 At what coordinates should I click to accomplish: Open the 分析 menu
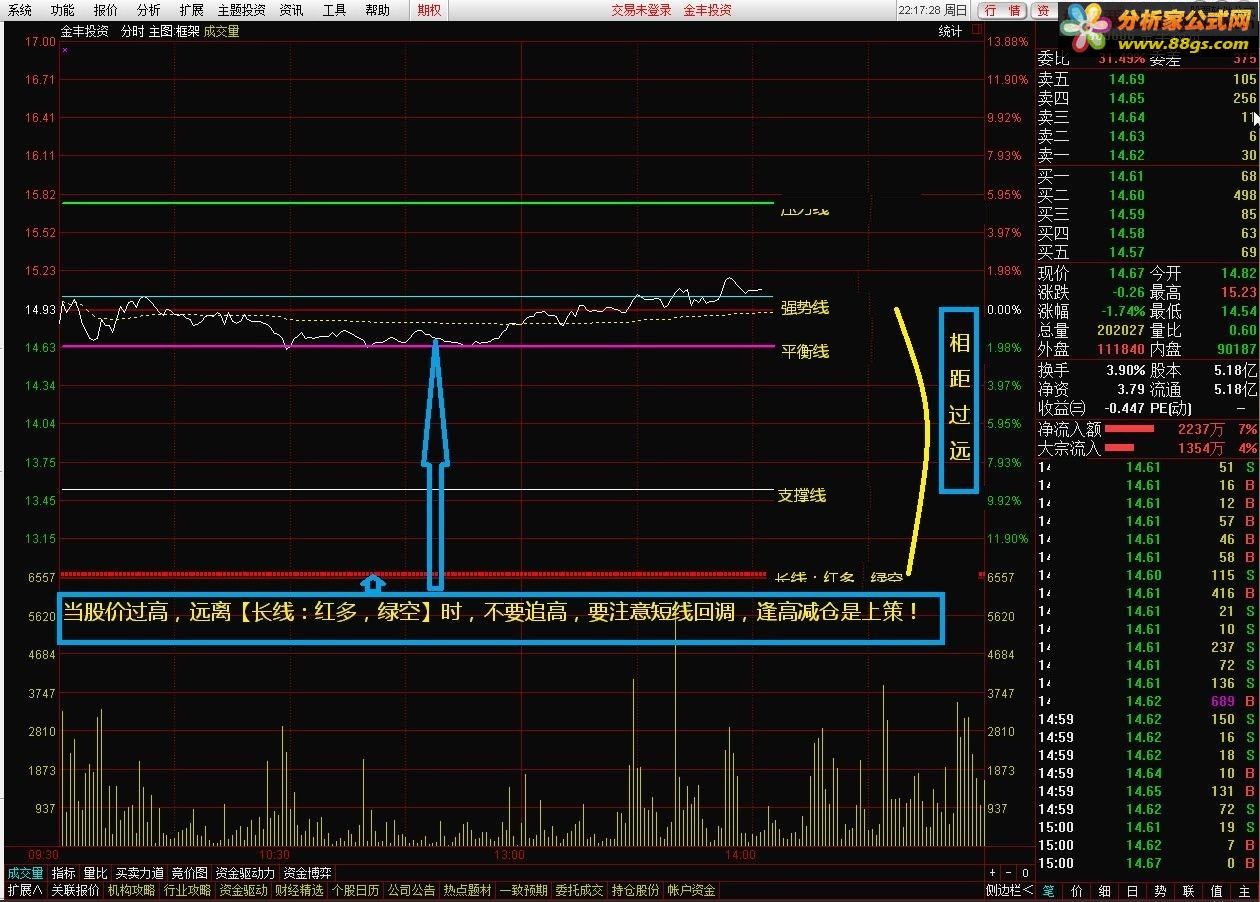click(x=149, y=10)
